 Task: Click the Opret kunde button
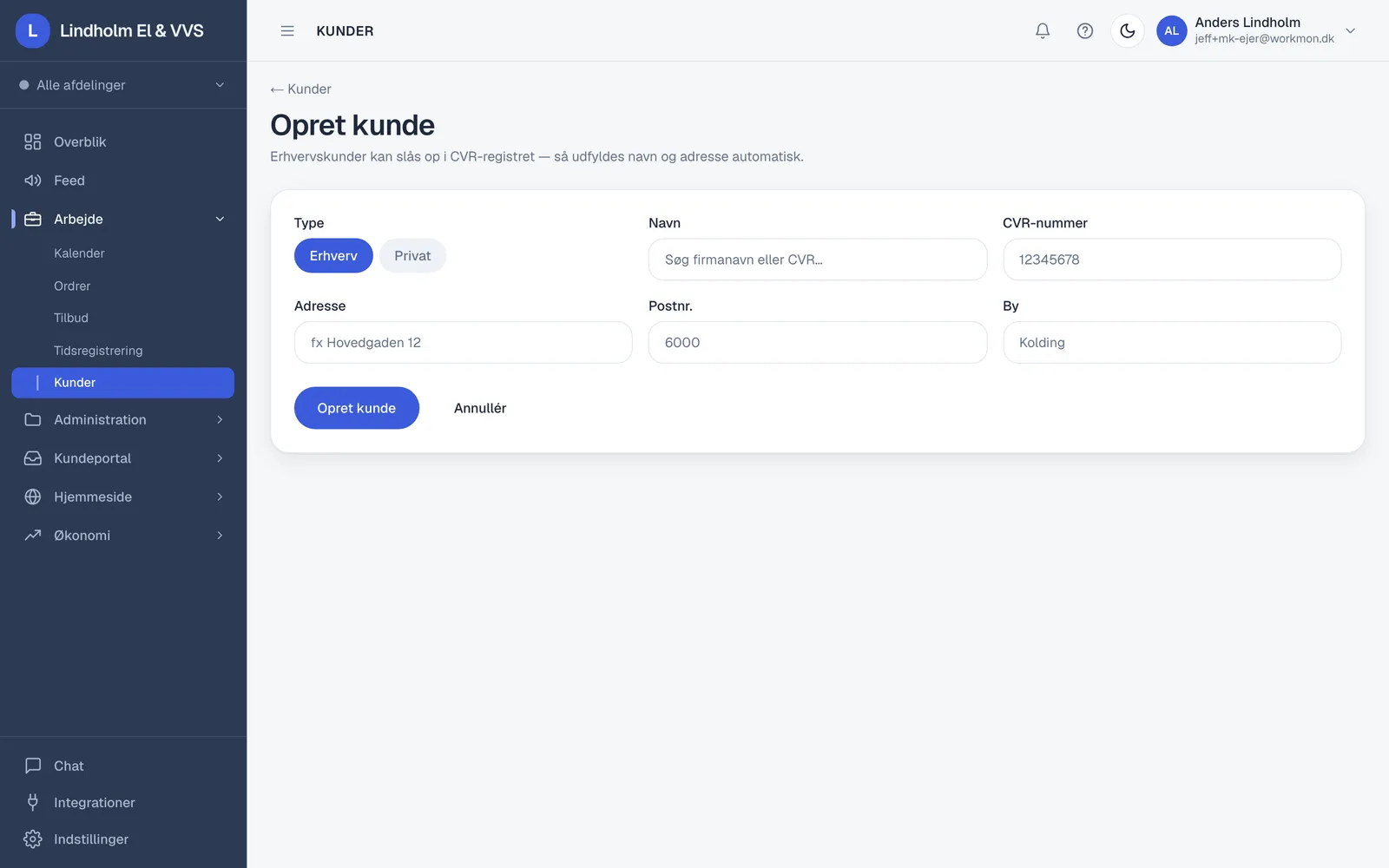tap(357, 408)
